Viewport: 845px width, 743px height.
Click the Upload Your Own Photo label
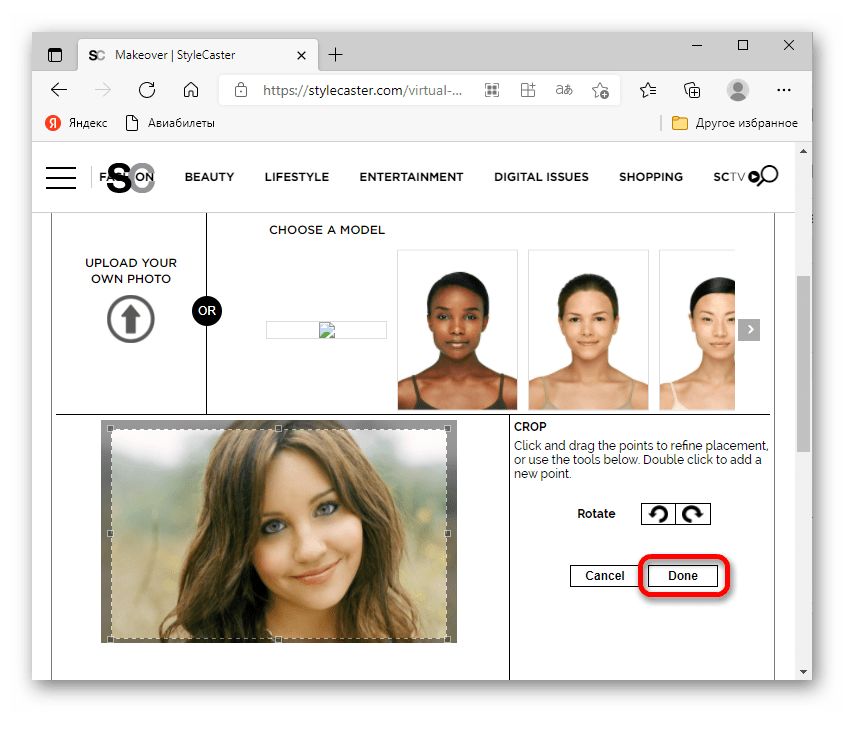coord(131,270)
